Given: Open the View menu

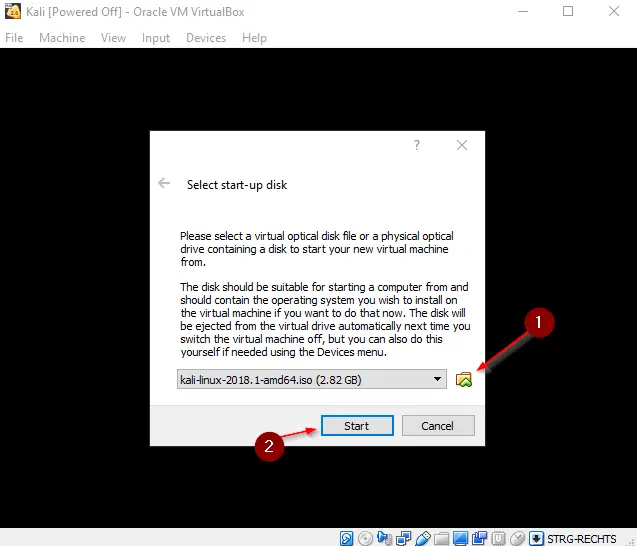Looking at the screenshot, I should (x=113, y=38).
